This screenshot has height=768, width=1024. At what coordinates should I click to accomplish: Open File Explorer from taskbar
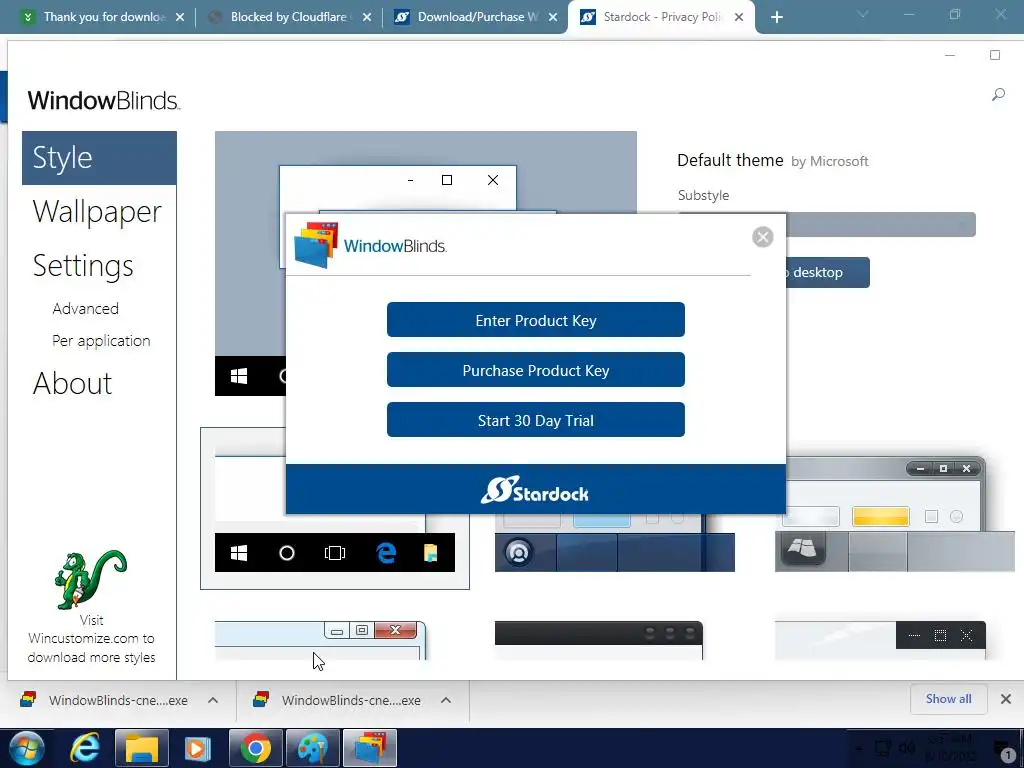point(142,748)
